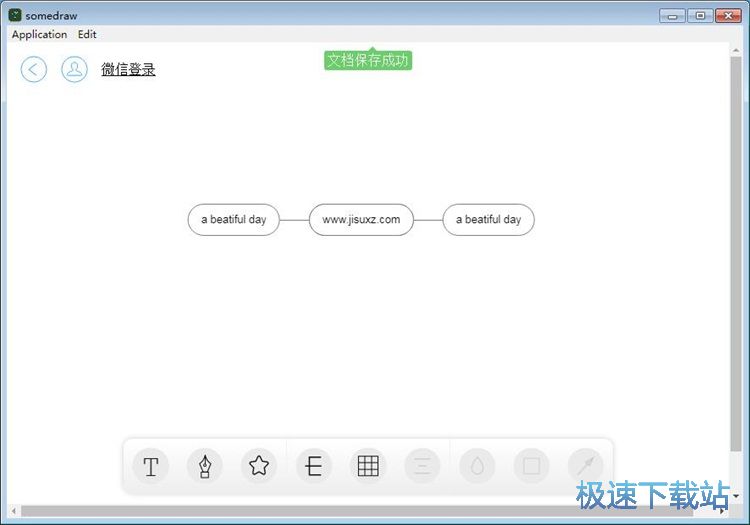
Task: Click the square border style icon
Action: (x=531, y=466)
